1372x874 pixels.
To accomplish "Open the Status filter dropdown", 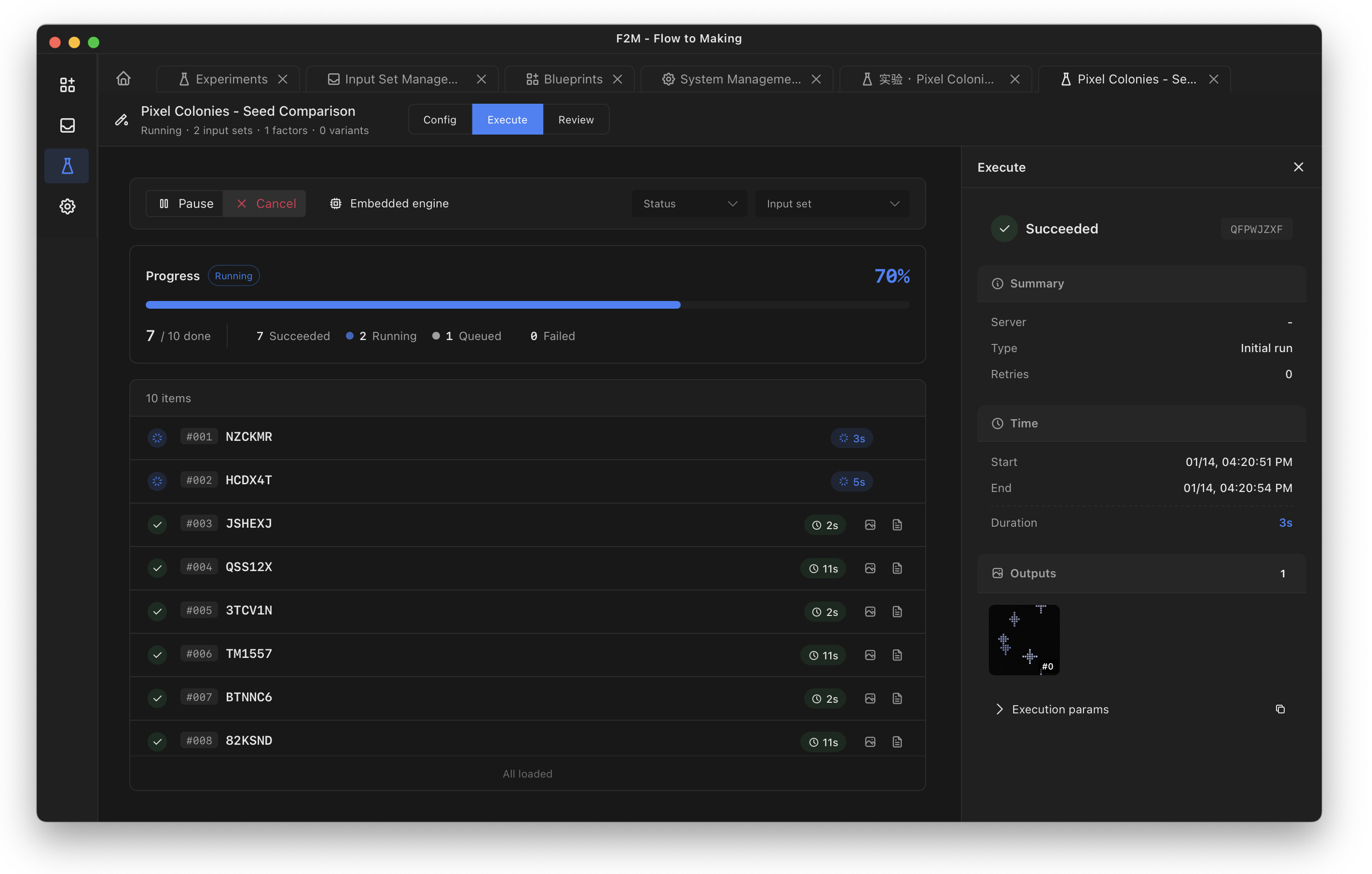I will [689, 204].
